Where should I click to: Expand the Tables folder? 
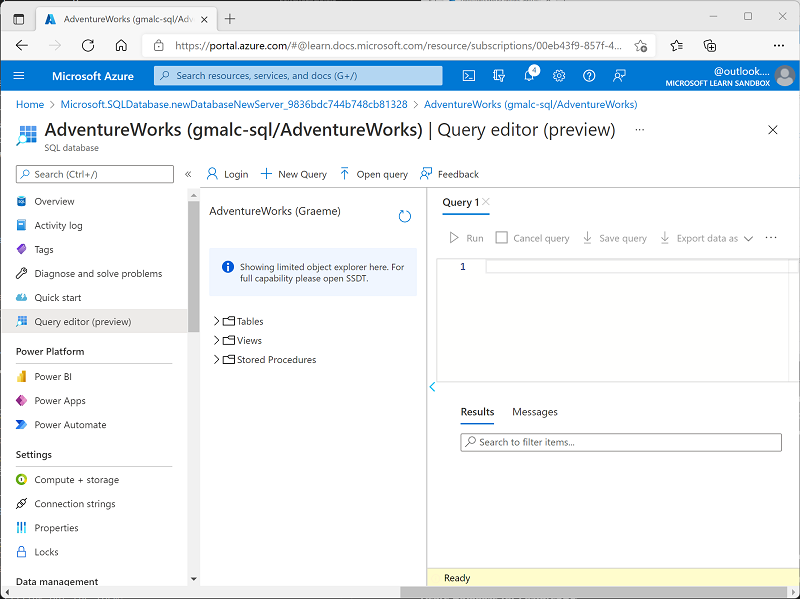(216, 321)
